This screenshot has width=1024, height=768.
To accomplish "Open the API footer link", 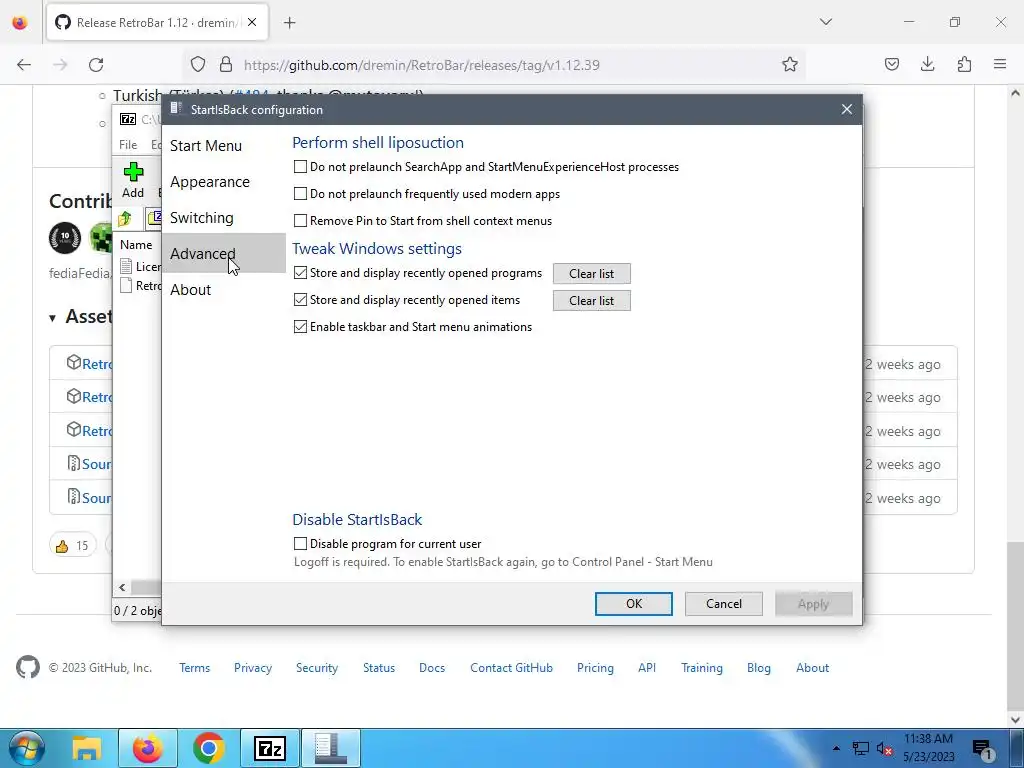I will (647, 667).
